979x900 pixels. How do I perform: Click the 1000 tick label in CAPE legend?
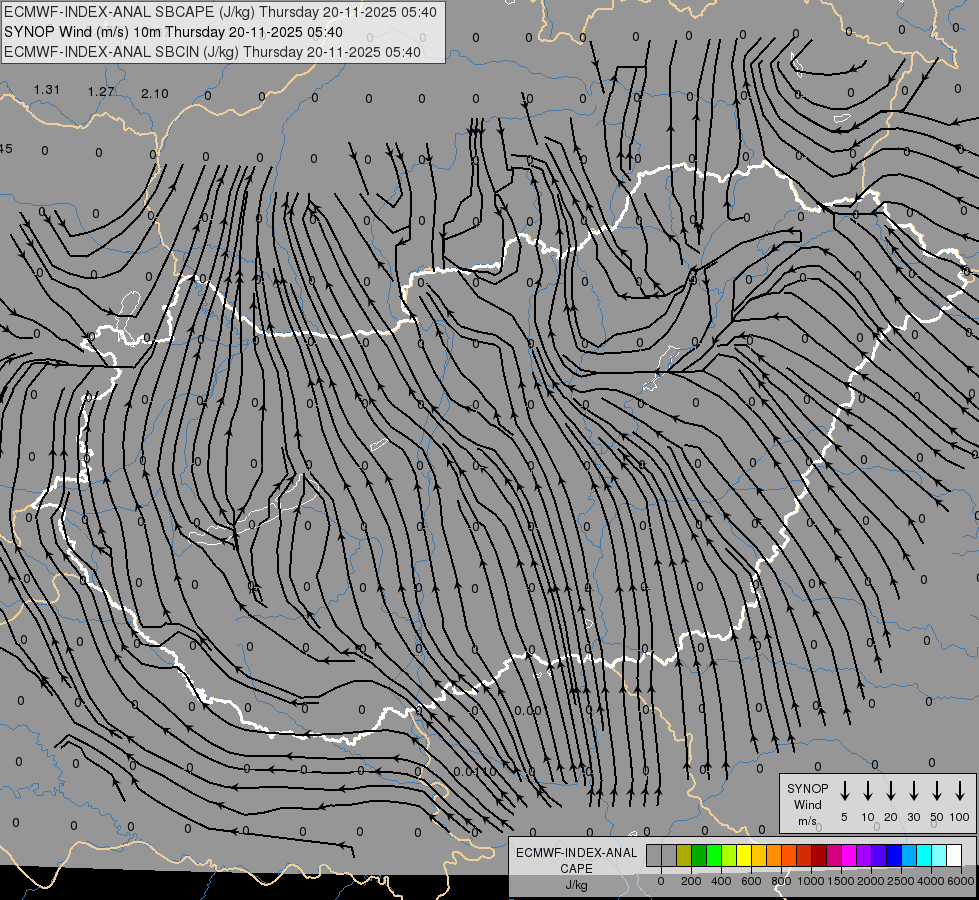tap(811, 881)
